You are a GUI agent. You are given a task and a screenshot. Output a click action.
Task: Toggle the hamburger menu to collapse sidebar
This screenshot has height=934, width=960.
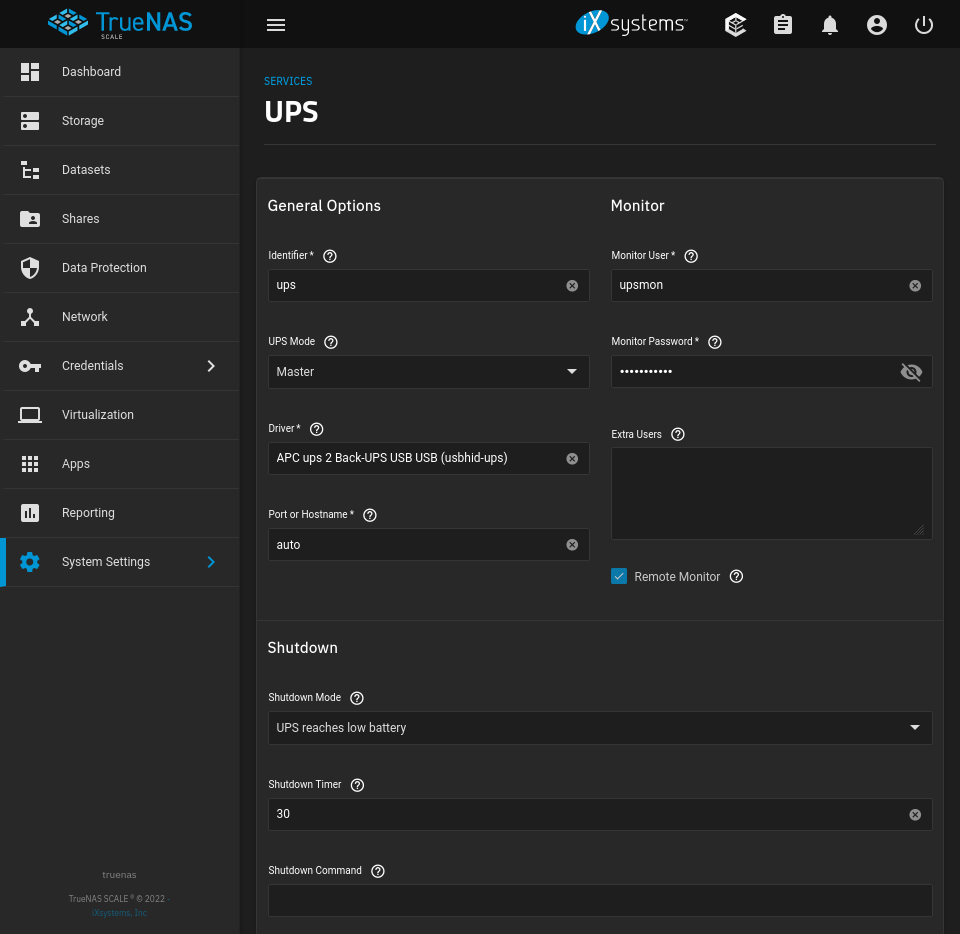[276, 25]
